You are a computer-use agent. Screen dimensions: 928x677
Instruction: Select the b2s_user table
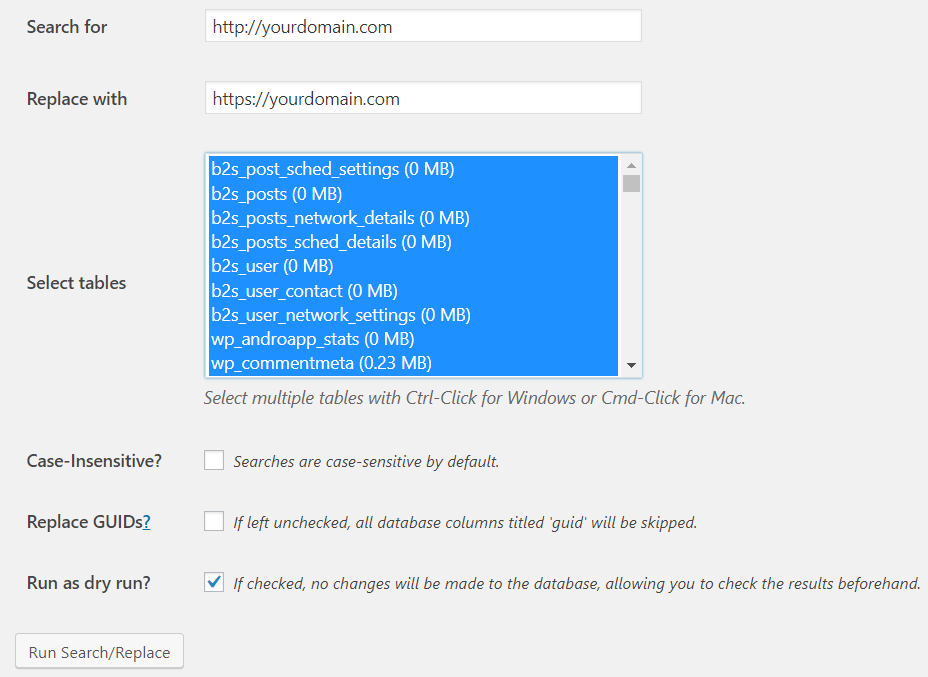pyautogui.click(x=271, y=266)
